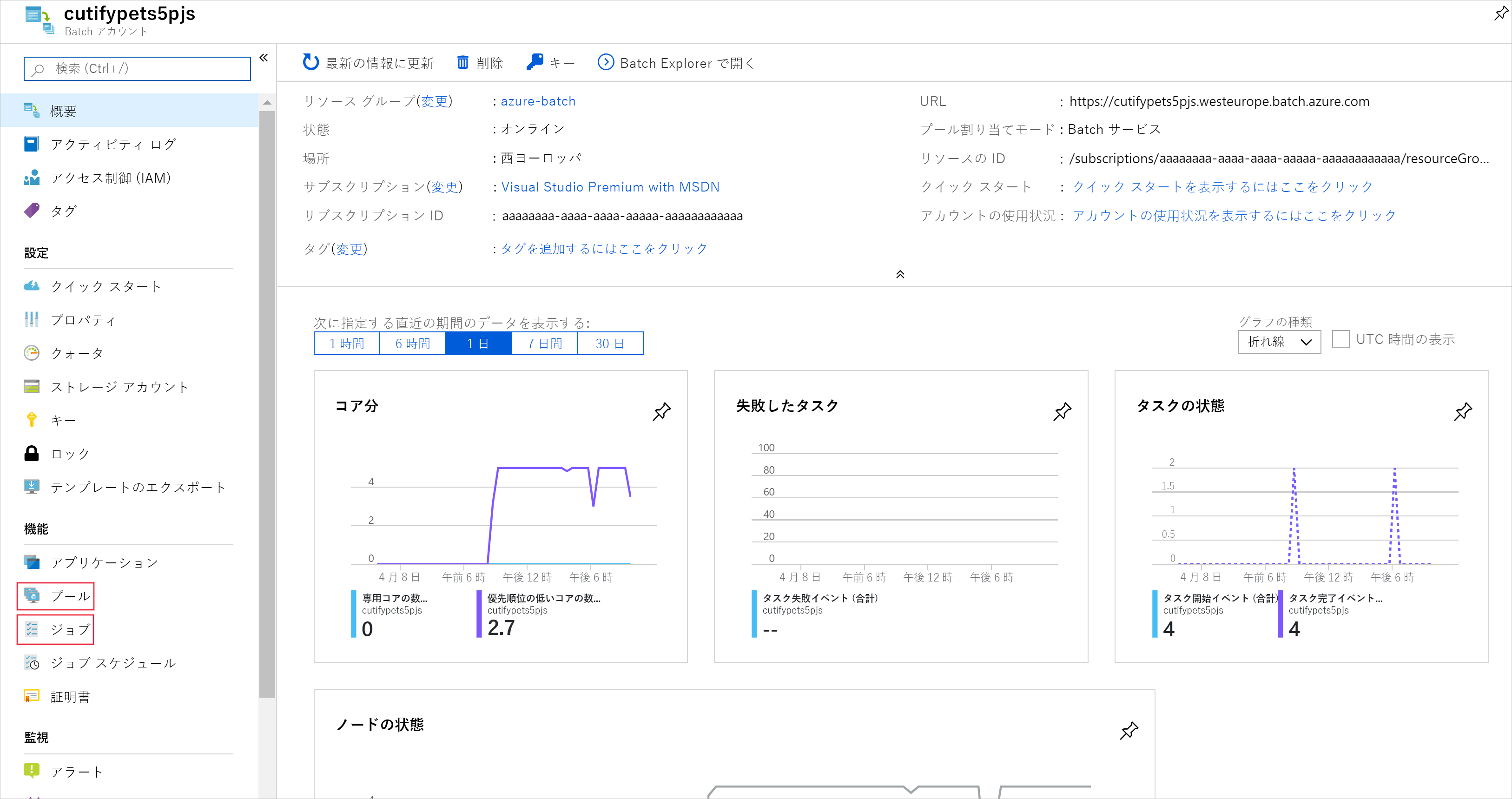This screenshot has height=799, width=1512.
Task: Click the クォータ gauge icon
Action: (x=32, y=353)
